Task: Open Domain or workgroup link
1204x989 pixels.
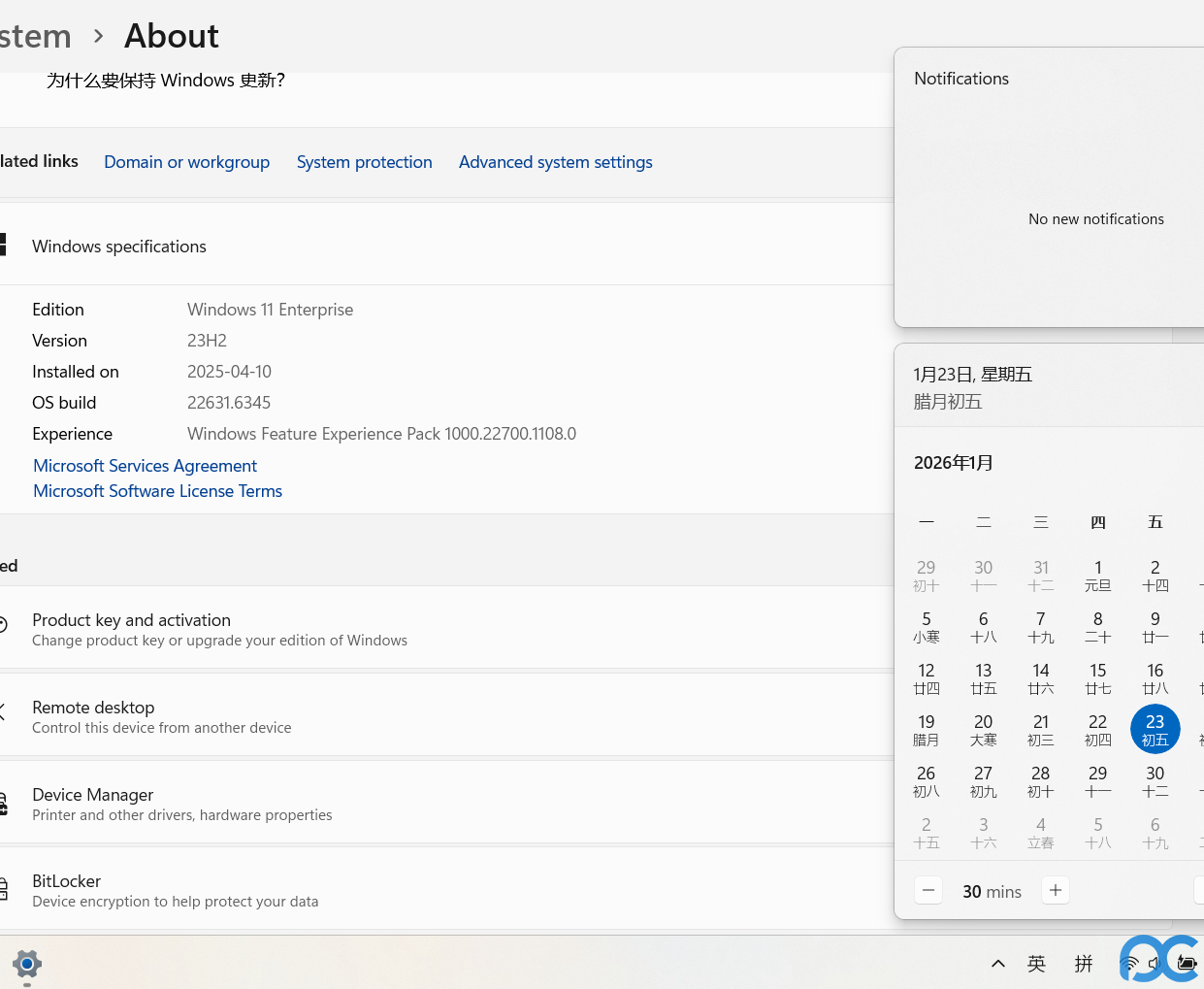Action: 186,162
